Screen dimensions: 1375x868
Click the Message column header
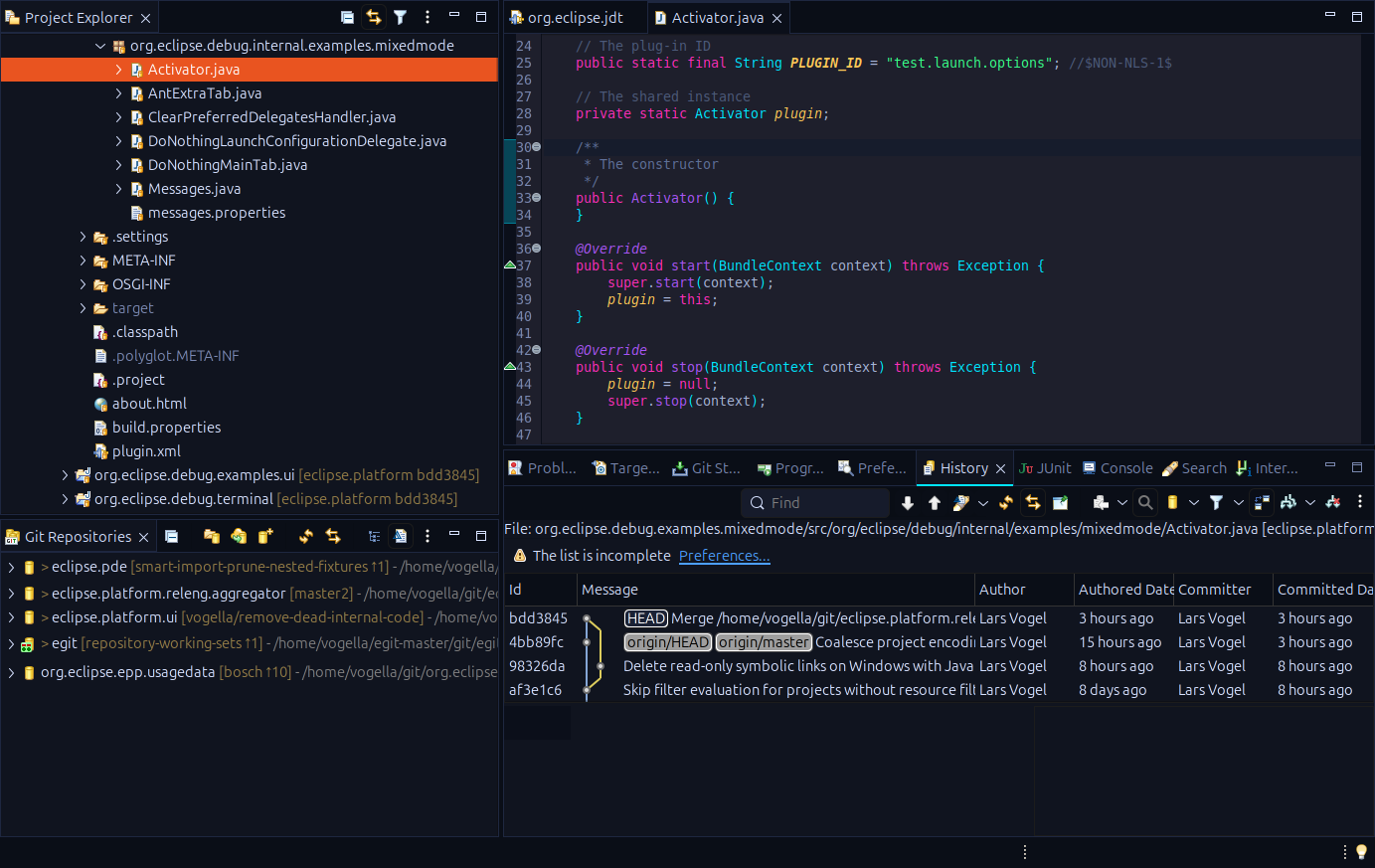(775, 590)
